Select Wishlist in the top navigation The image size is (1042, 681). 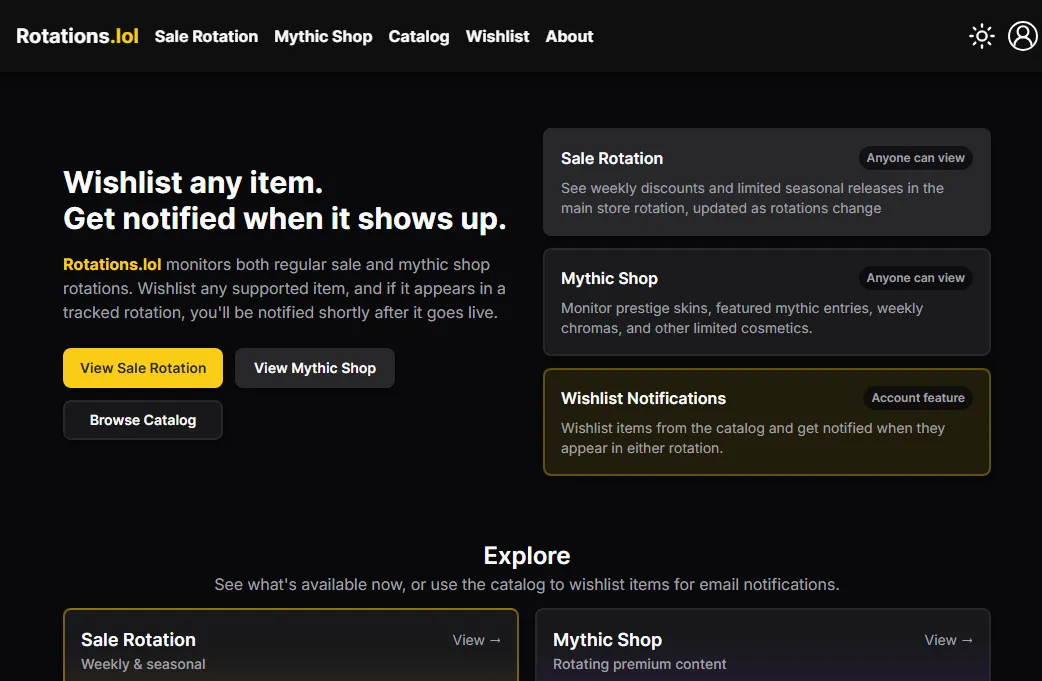coord(497,37)
